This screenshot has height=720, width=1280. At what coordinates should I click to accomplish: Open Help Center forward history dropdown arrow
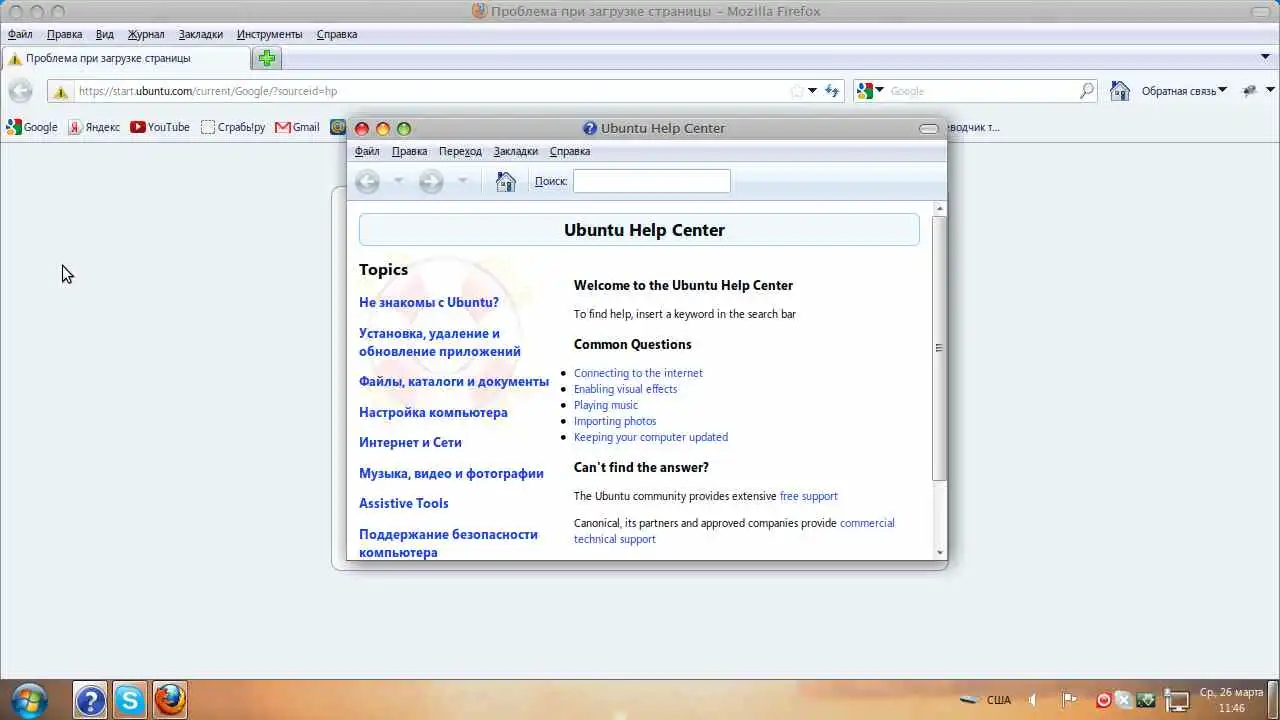(x=462, y=181)
